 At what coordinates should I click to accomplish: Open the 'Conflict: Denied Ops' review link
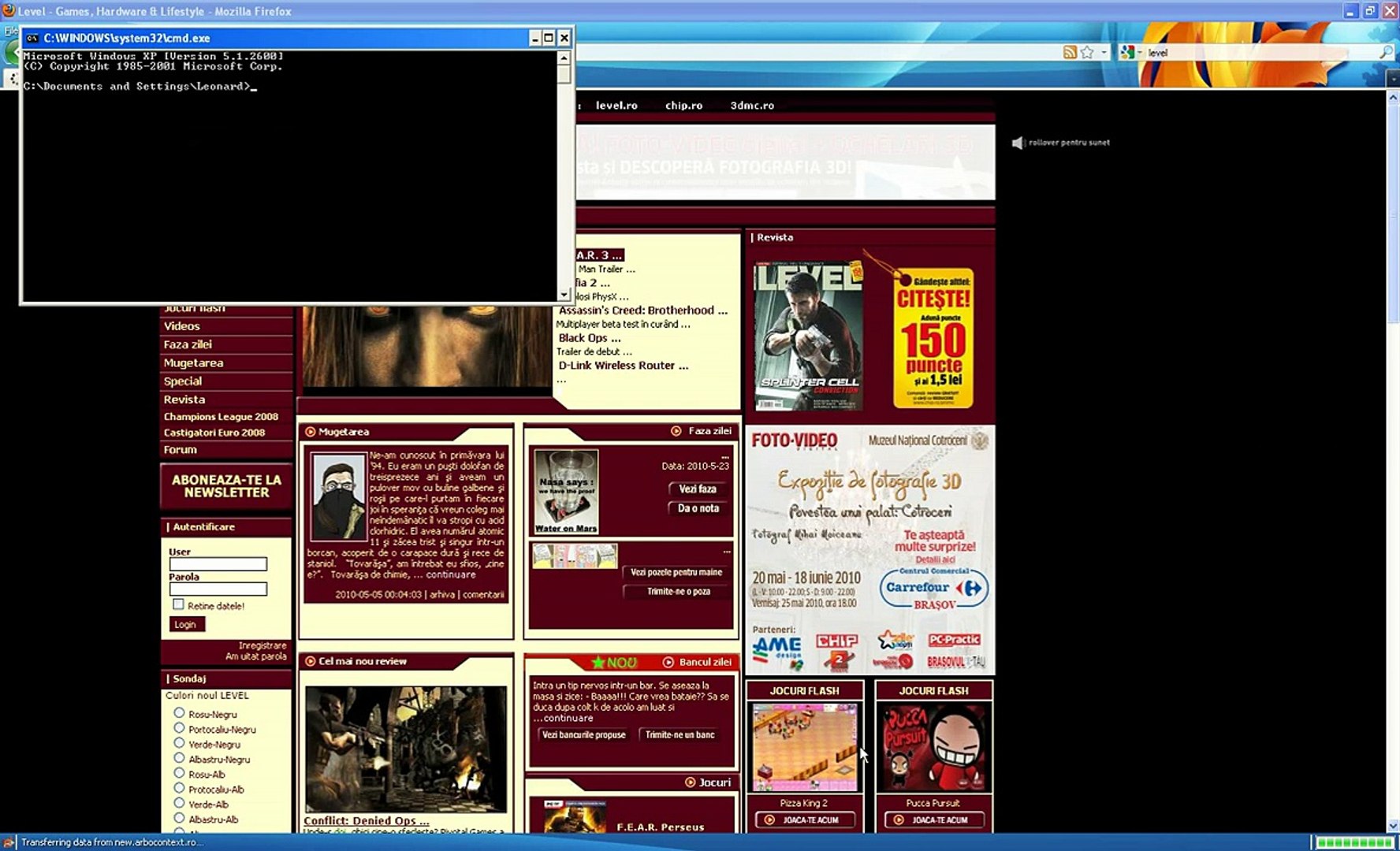click(367, 821)
